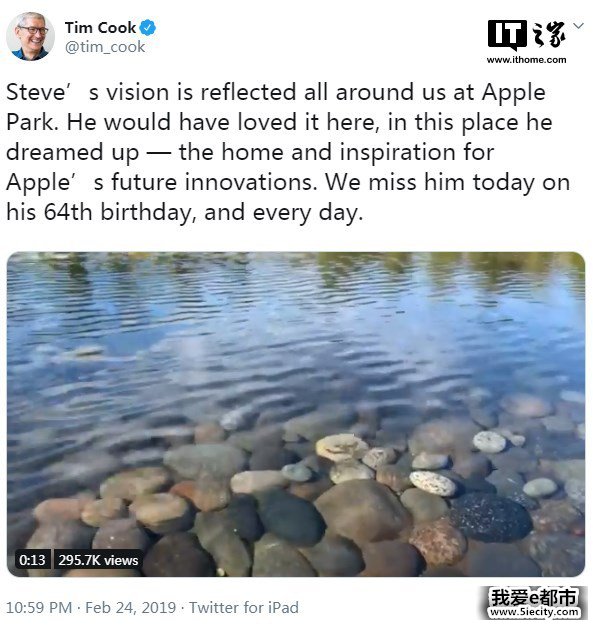Click the white speckled stone in video

(433, 483)
